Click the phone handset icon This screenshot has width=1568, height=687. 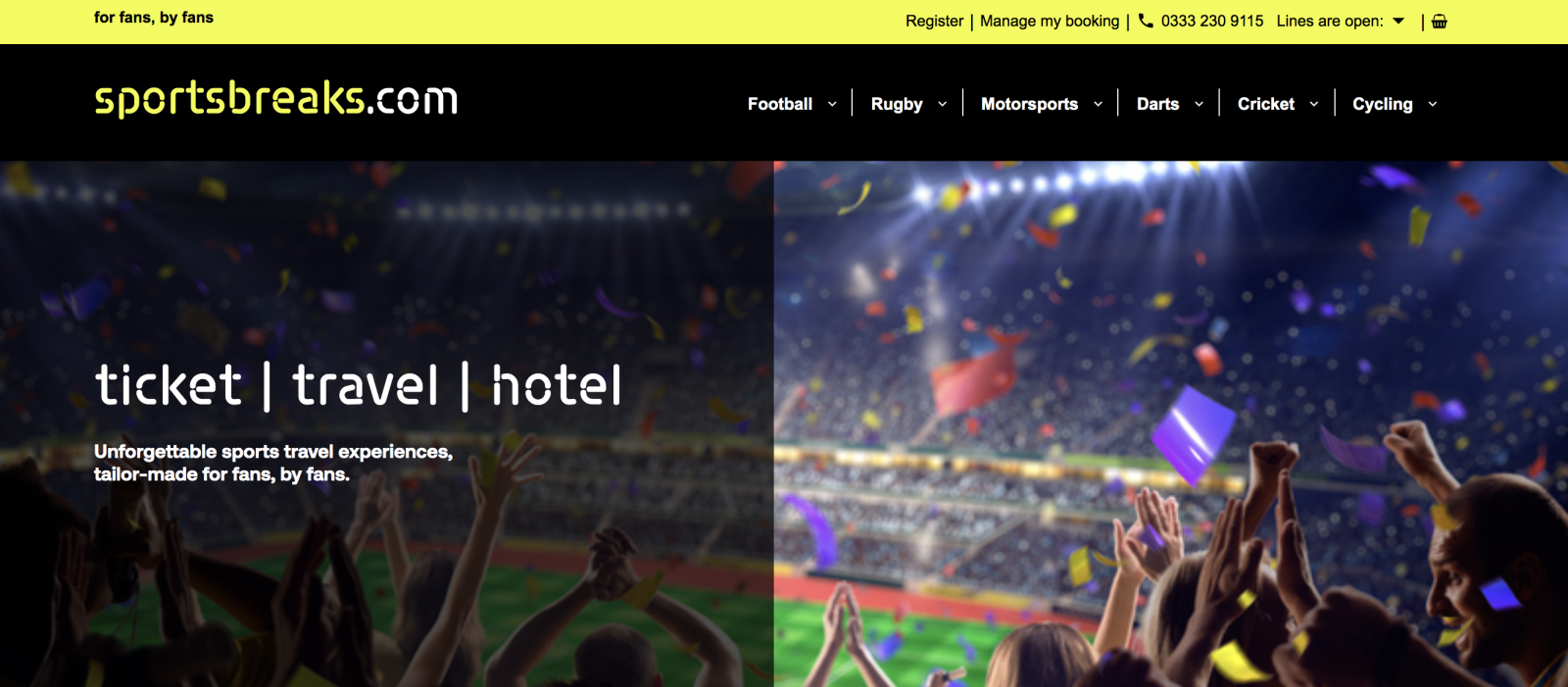point(1146,21)
